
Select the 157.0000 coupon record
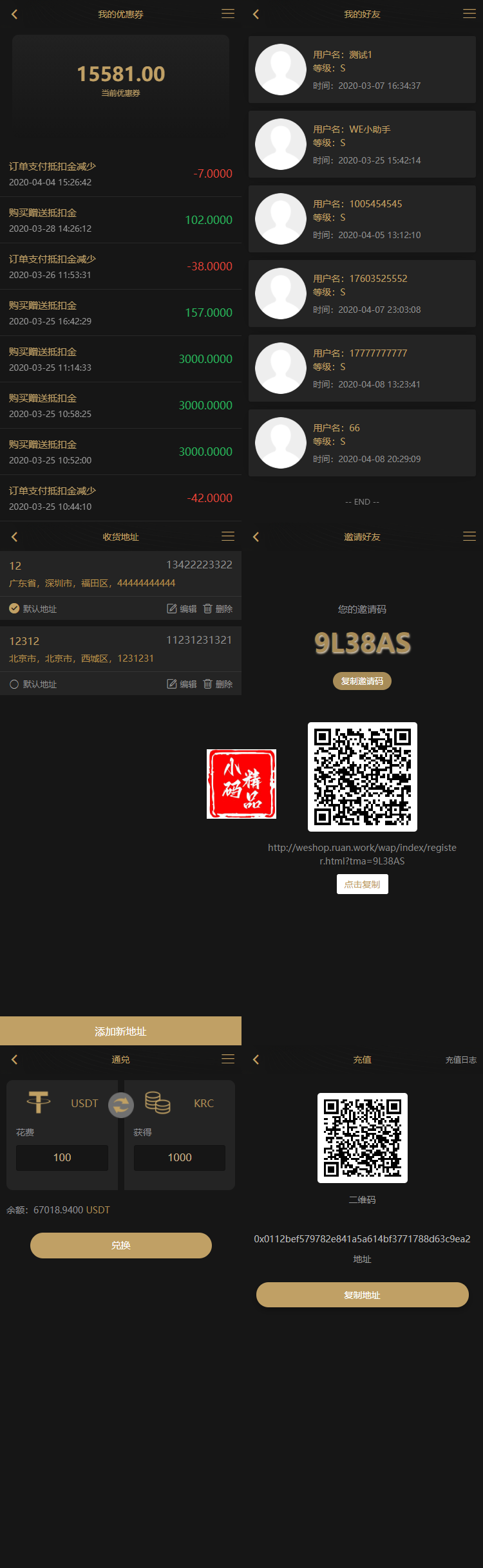[120, 313]
